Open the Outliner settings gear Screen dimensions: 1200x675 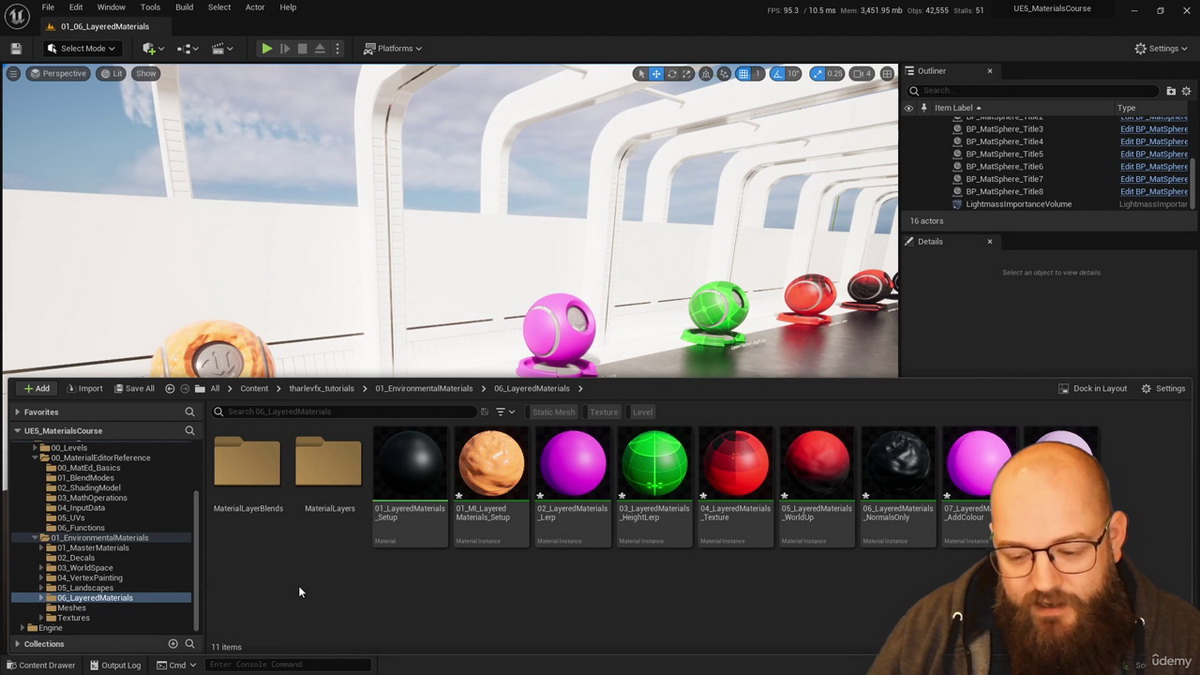click(1187, 91)
